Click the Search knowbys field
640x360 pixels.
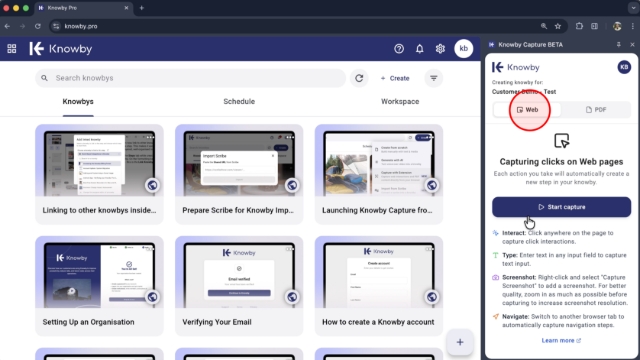pos(190,78)
